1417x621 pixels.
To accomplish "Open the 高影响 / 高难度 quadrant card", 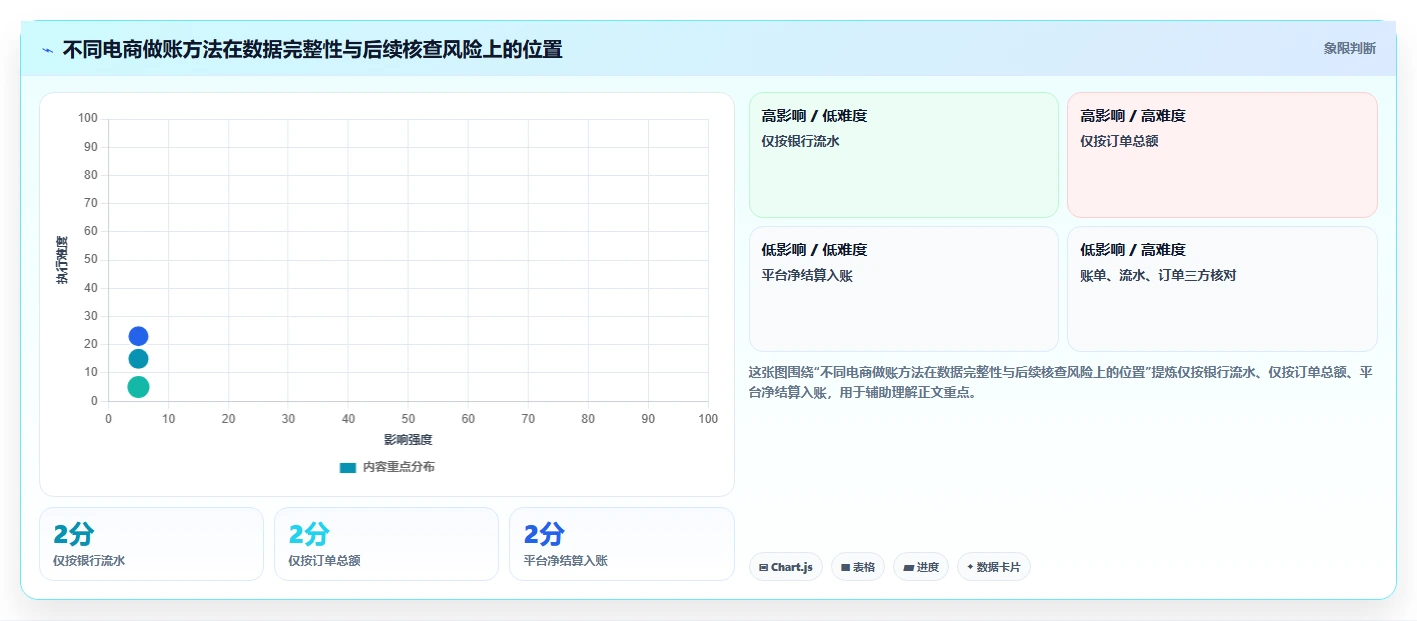I will click(1222, 155).
